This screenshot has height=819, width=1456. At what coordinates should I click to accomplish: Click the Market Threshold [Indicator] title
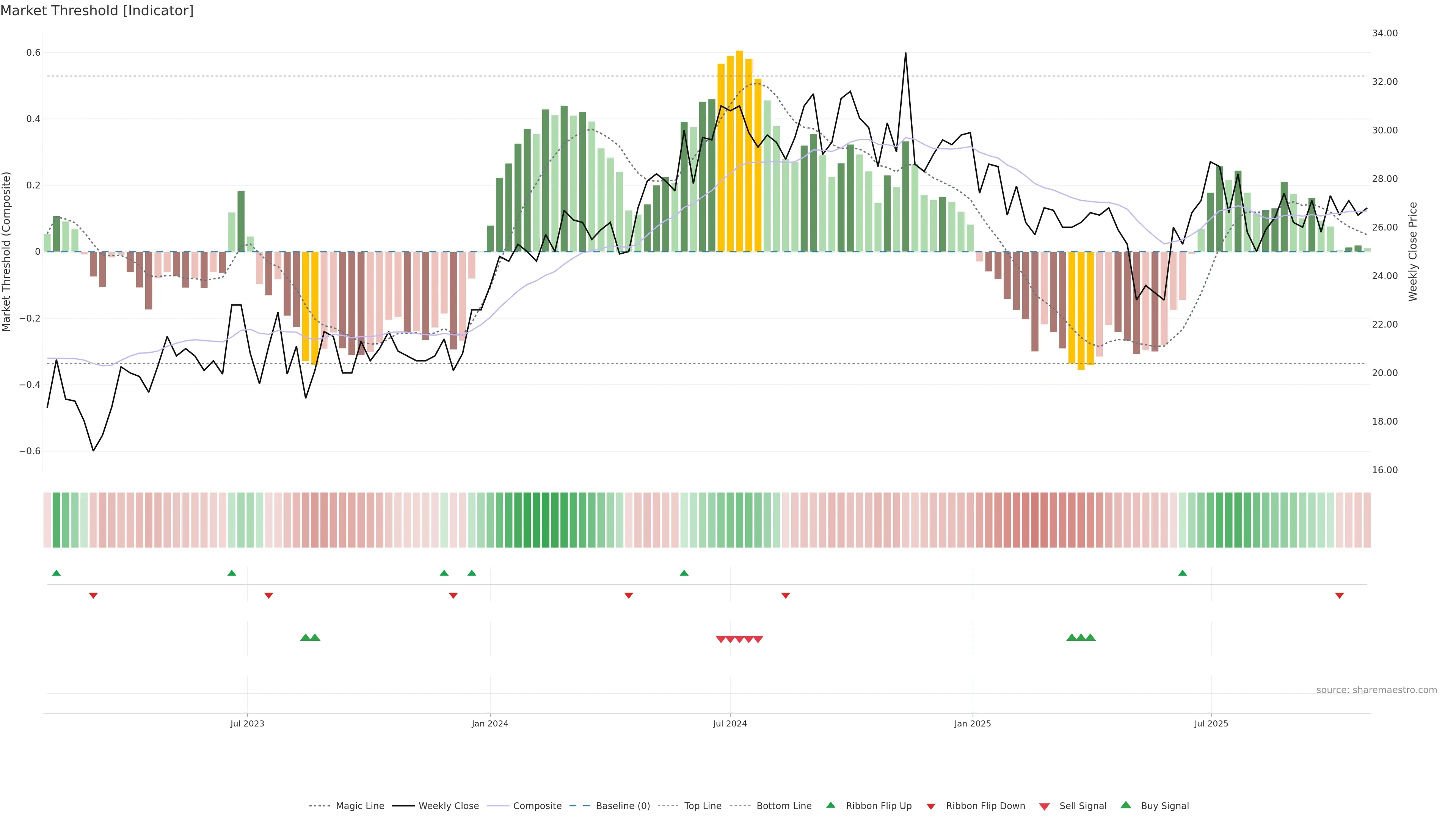97,11
